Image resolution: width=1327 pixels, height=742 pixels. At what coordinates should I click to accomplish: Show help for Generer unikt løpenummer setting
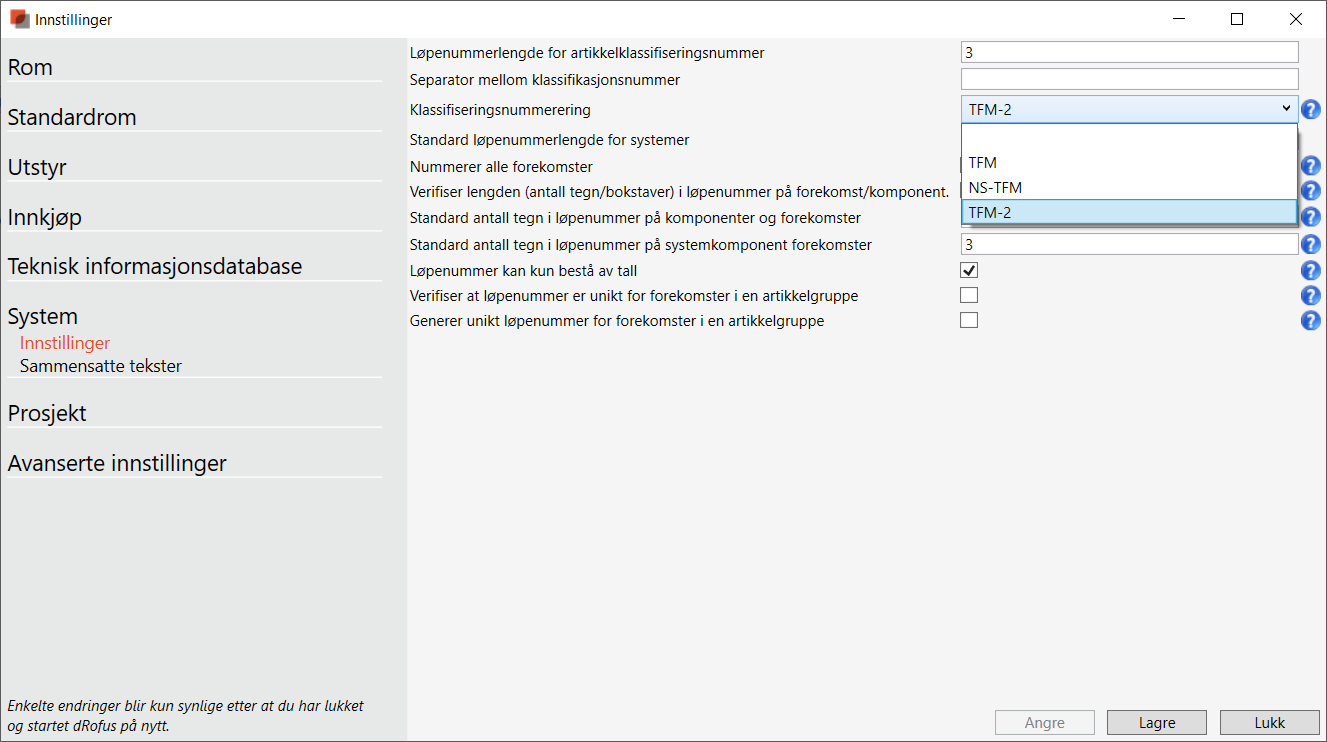[1310, 321]
